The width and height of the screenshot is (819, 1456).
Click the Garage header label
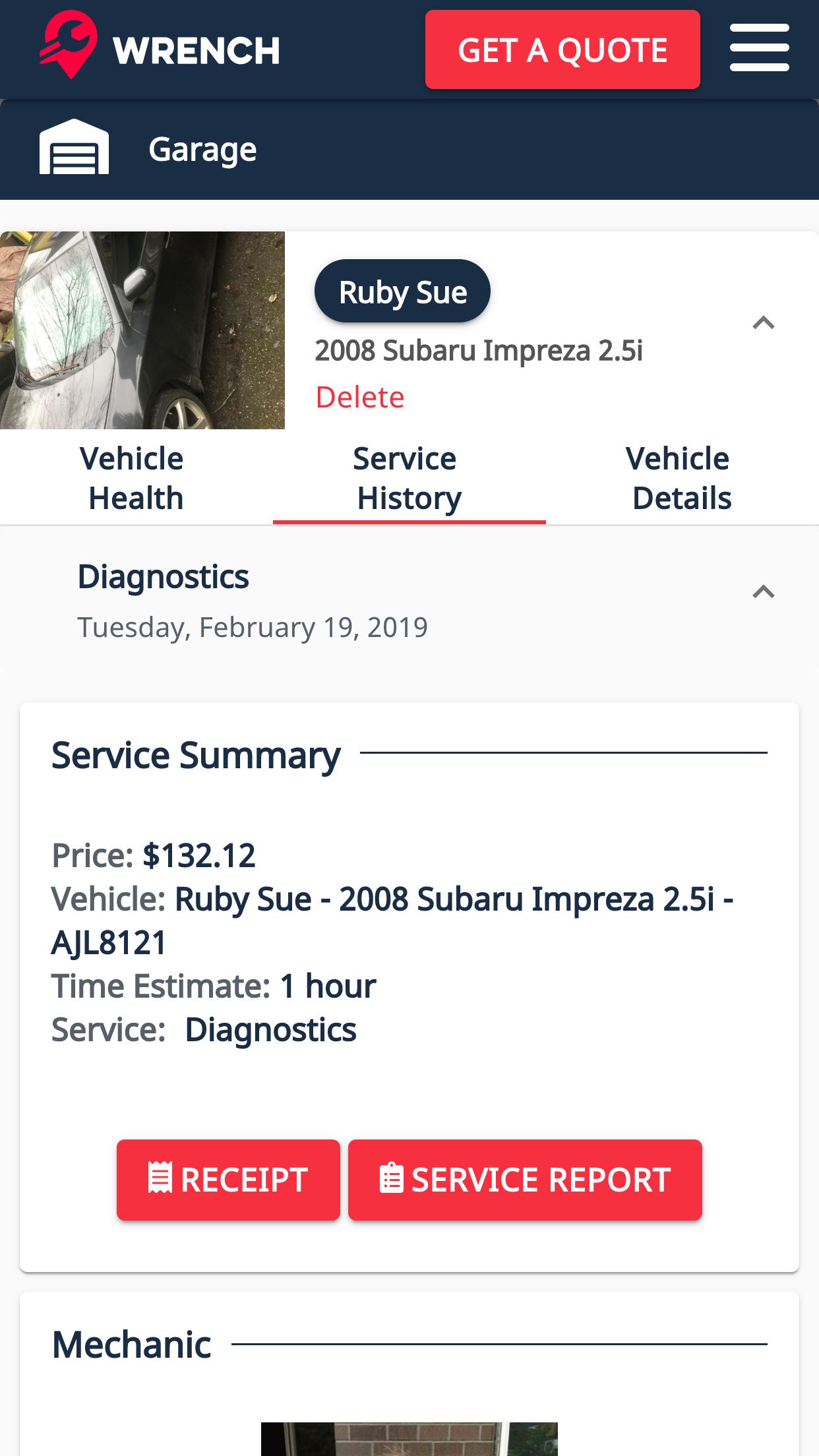click(x=202, y=150)
